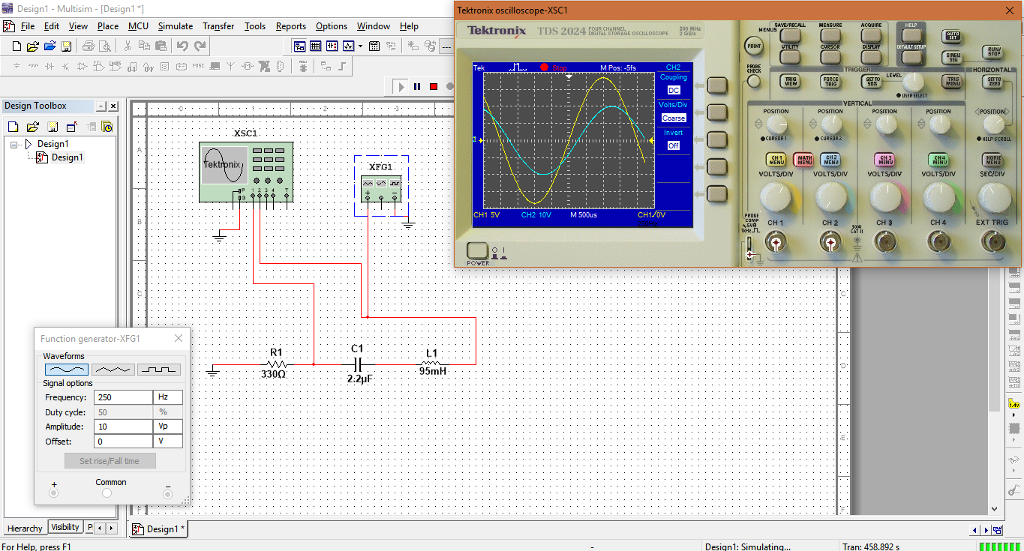Click the Frequency input field
The image size is (1024, 551).
tap(123, 397)
